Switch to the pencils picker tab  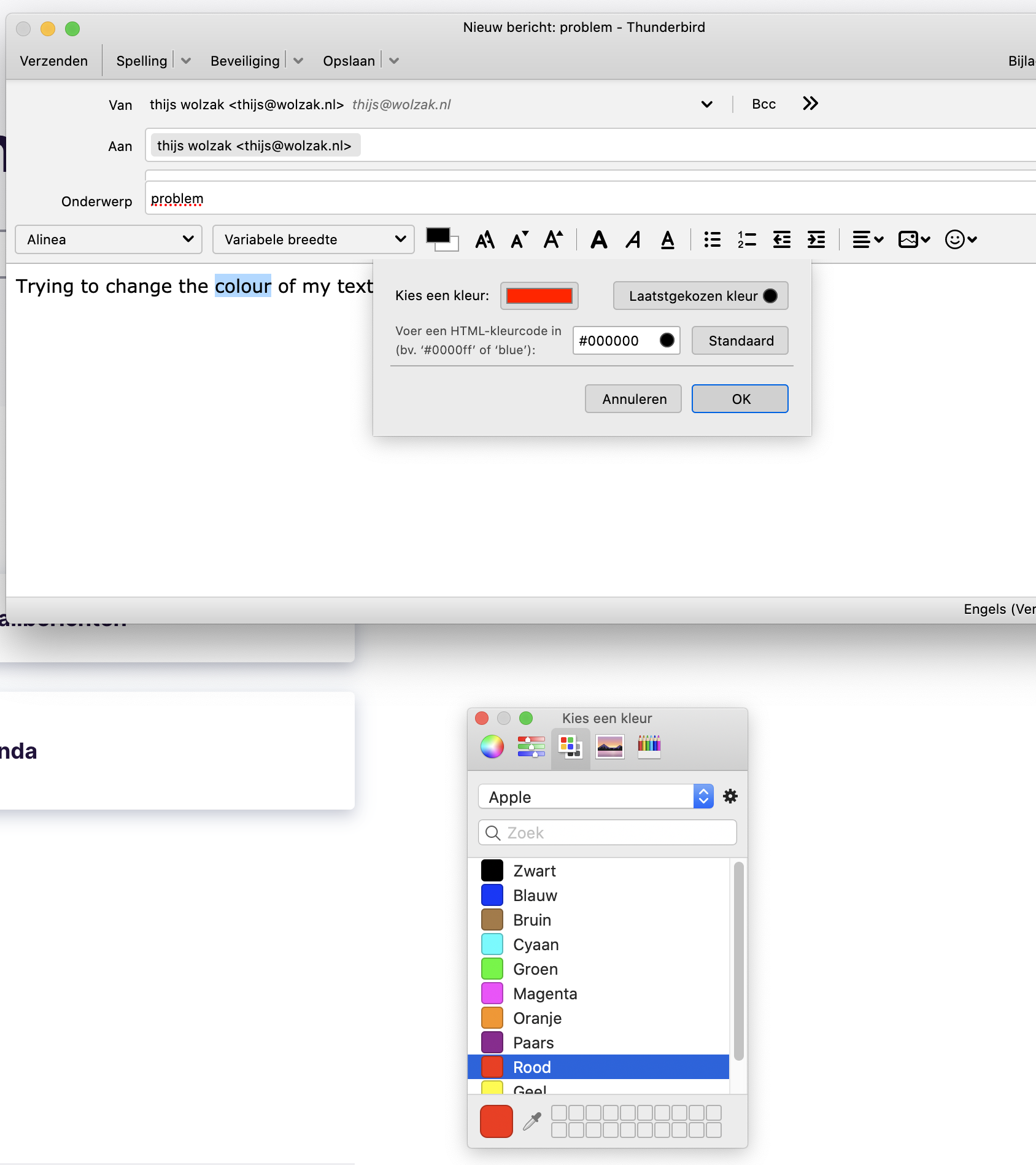pyautogui.click(x=649, y=746)
